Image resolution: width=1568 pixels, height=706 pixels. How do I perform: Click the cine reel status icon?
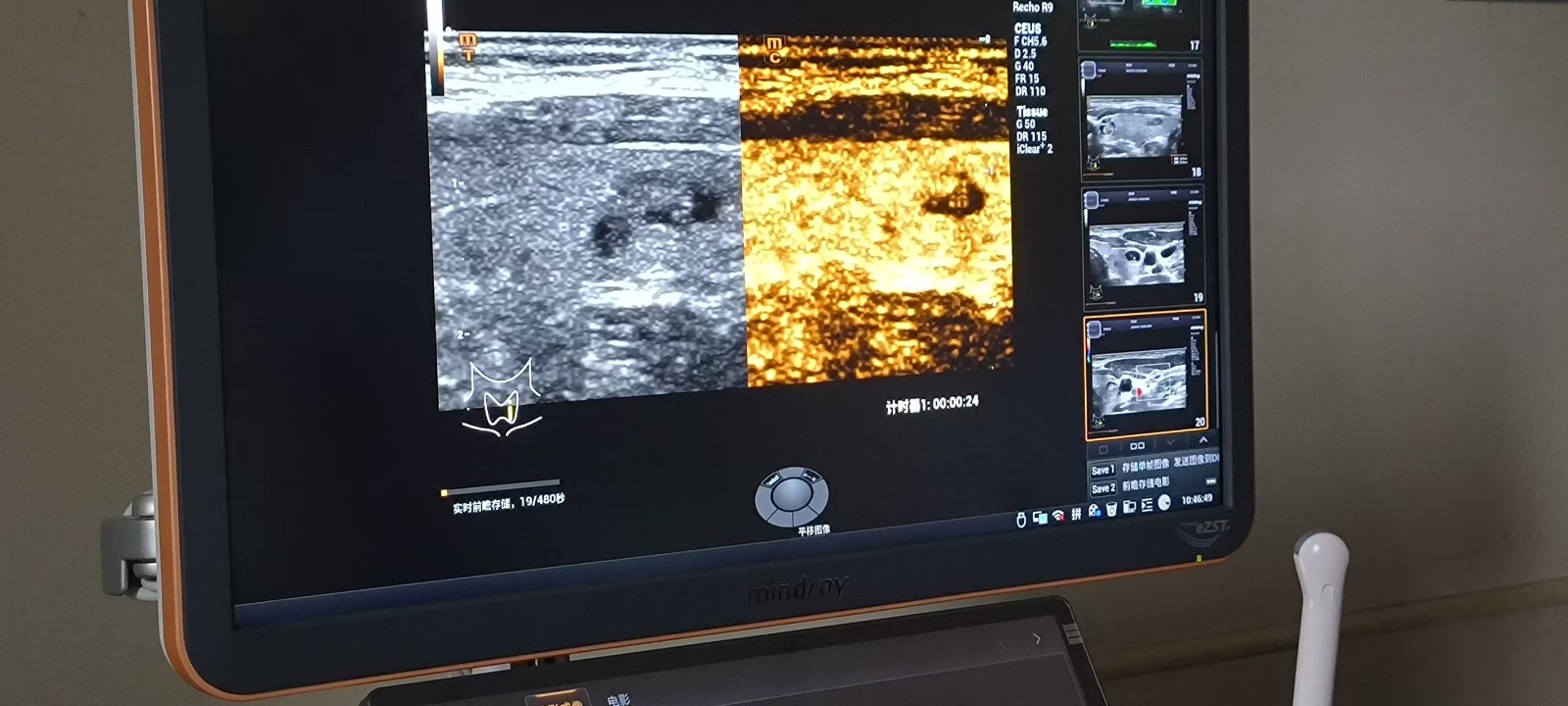1094,510
